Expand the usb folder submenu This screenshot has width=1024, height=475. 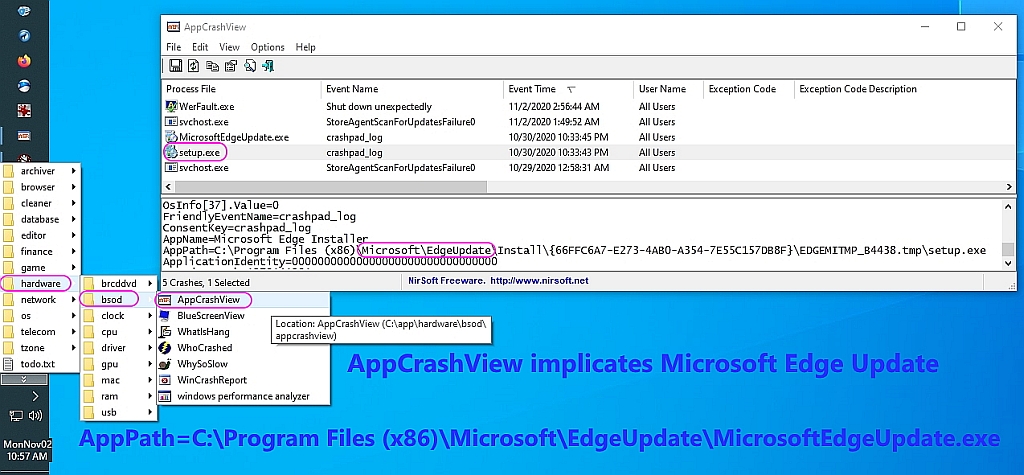[x=118, y=412]
